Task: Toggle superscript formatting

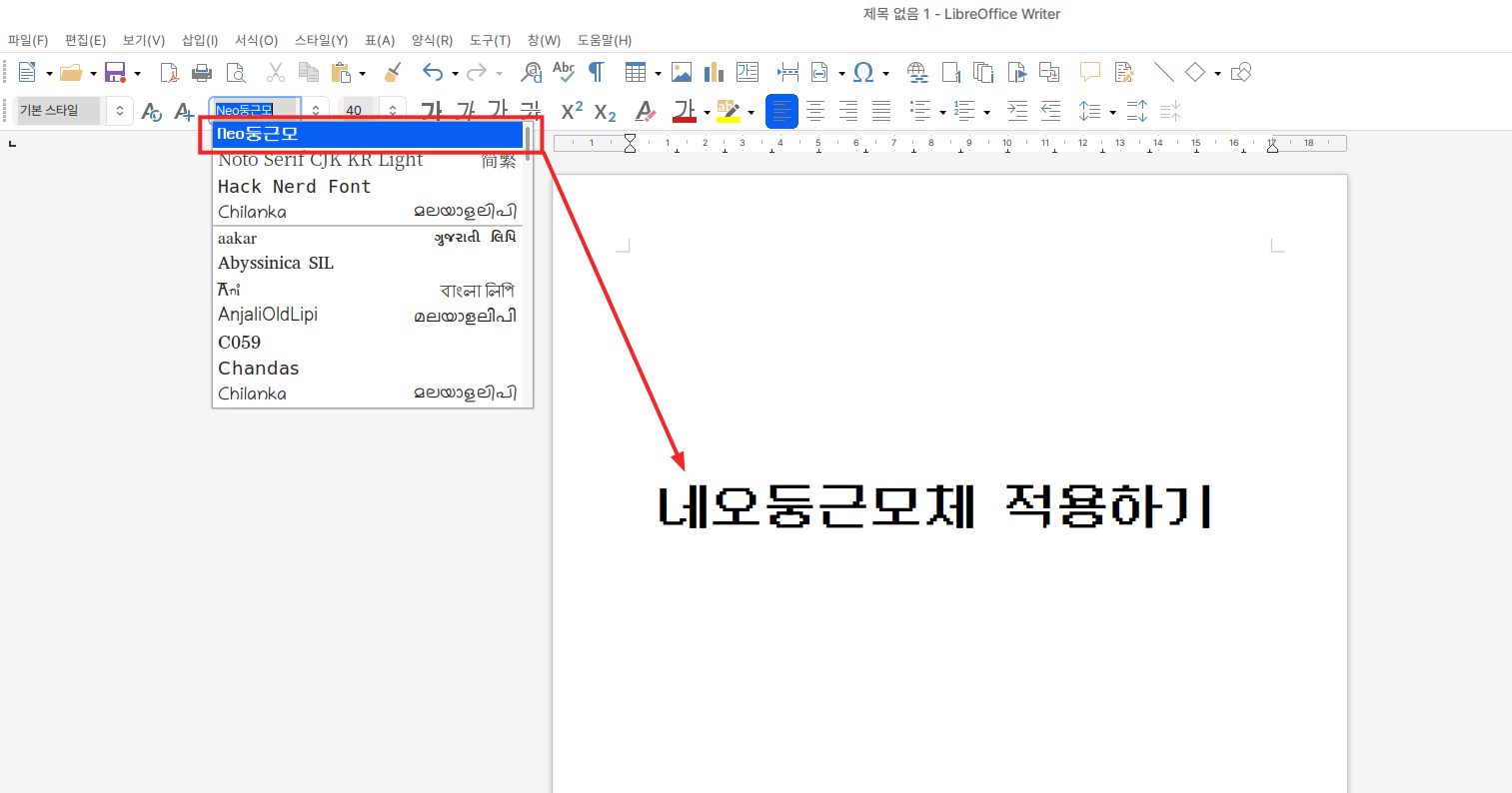Action: (x=572, y=111)
